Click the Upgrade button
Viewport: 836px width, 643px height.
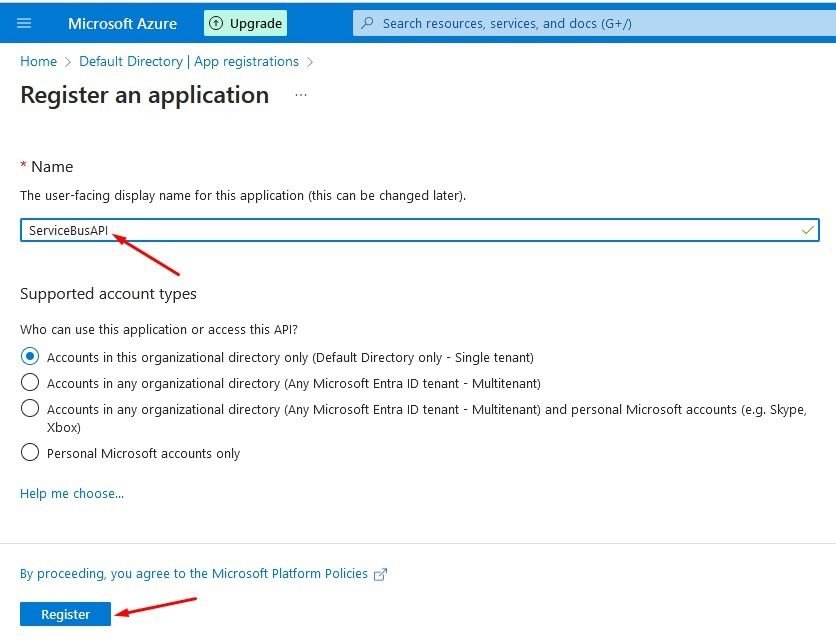(245, 23)
